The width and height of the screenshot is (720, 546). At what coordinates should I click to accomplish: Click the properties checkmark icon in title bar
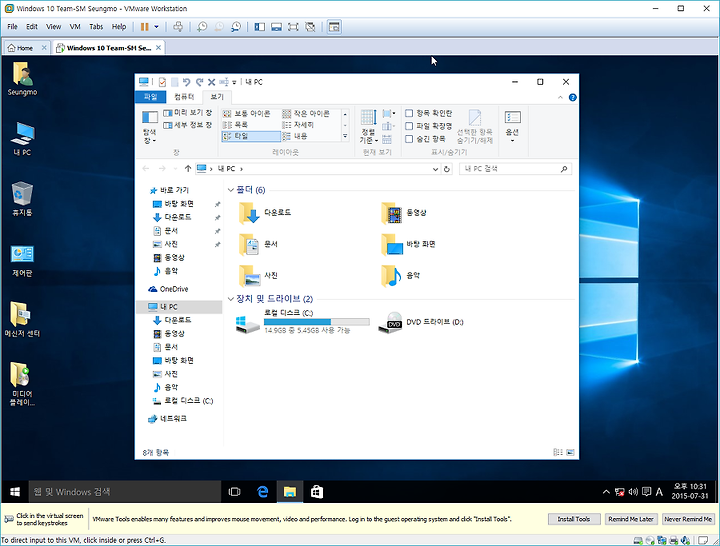tap(162, 82)
